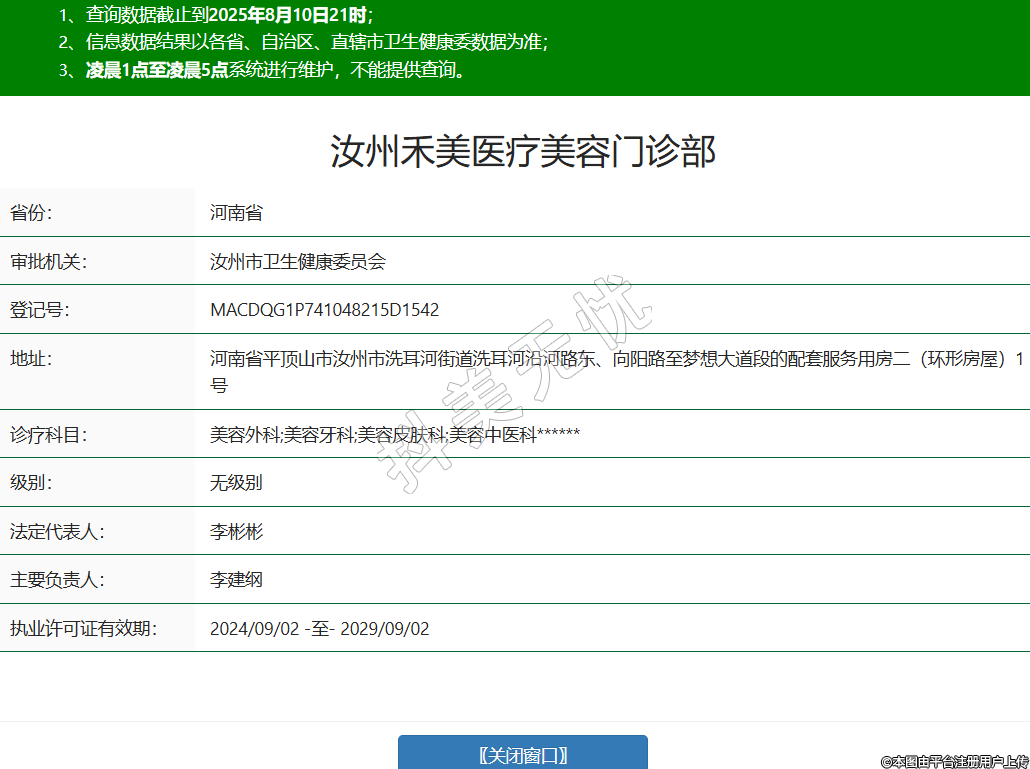Click the 主要负责人 row label
Viewport: 1030px width, 769px height.
tap(57, 580)
